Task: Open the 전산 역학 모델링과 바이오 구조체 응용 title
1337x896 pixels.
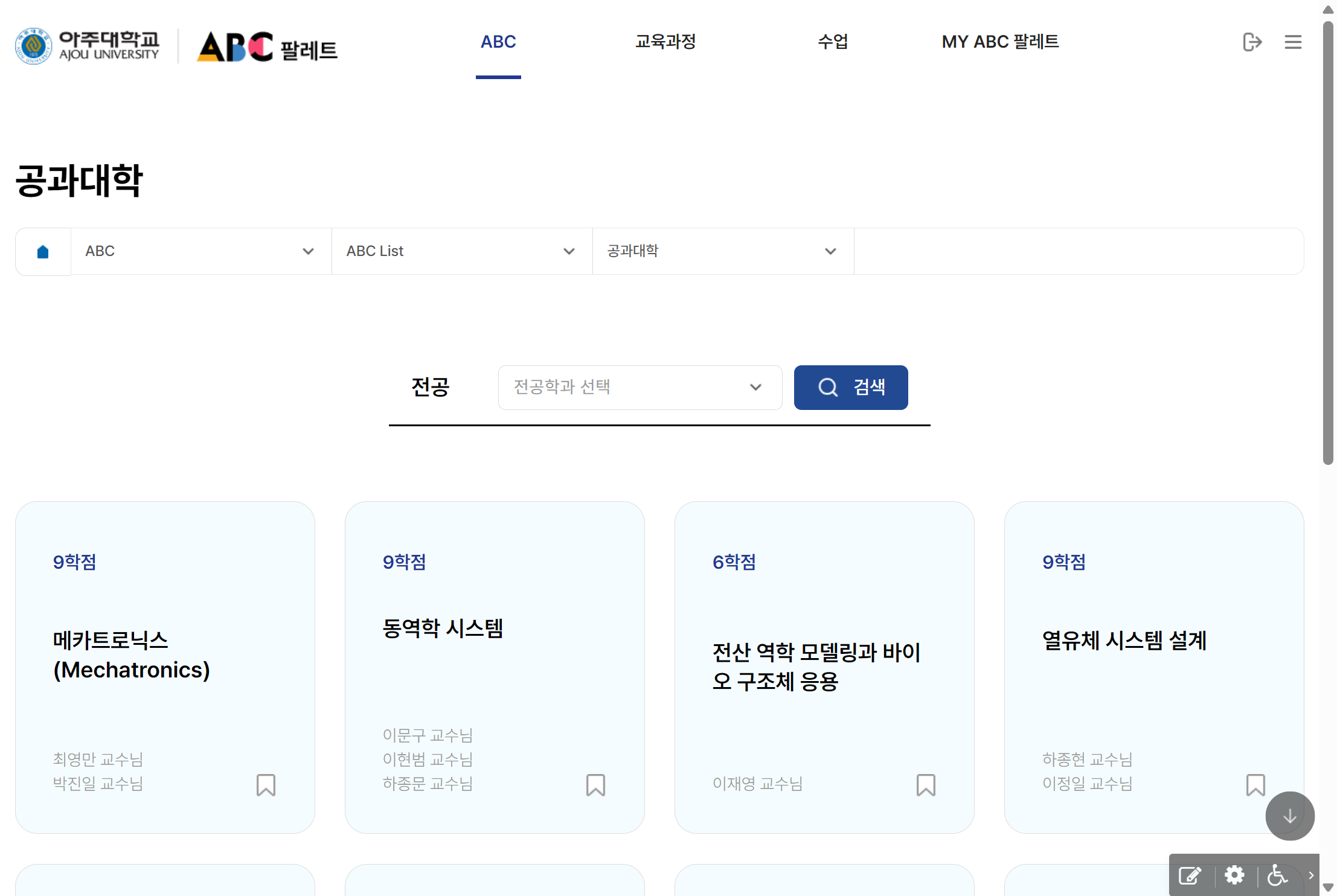Action: pos(816,667)
